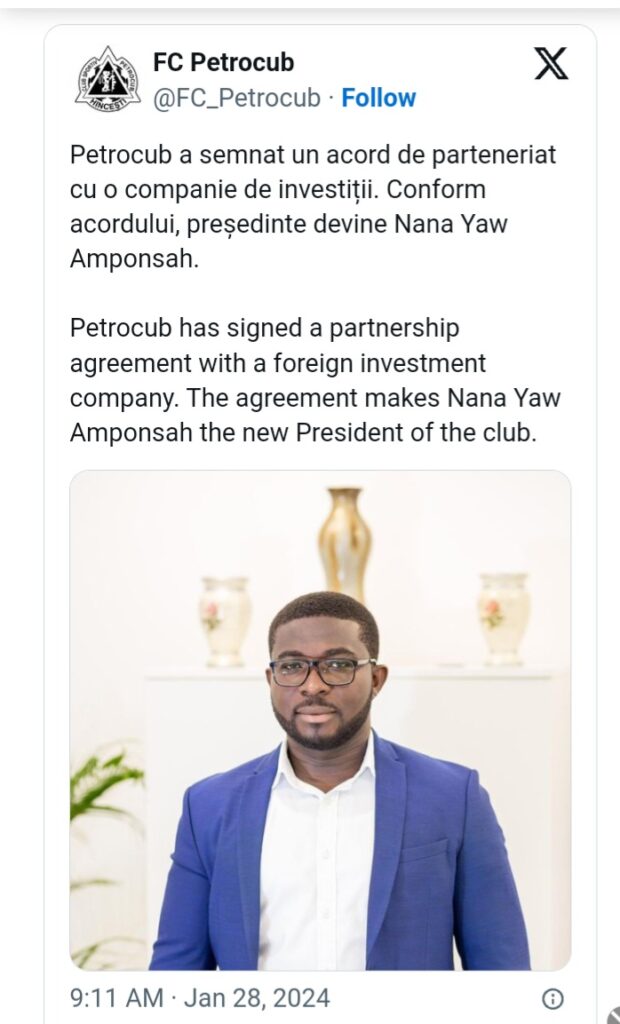This screenshot has width=620, height=1024.
Task: Click the right floral vase in photo
Action: [502, 617]
